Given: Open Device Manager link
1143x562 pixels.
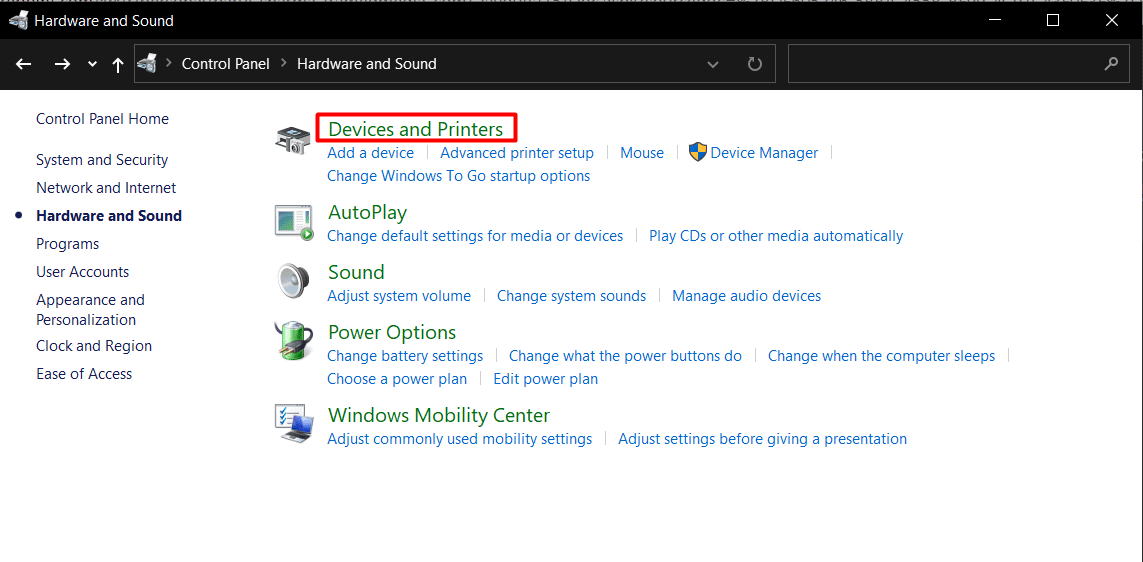Looking at the screenshot, I should pos(764,152).
